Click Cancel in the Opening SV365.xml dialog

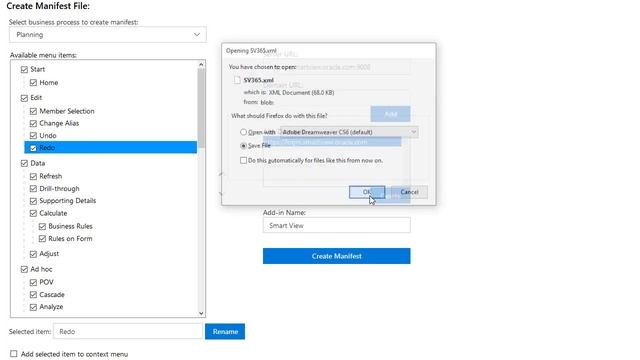click(x=409, y=192)
